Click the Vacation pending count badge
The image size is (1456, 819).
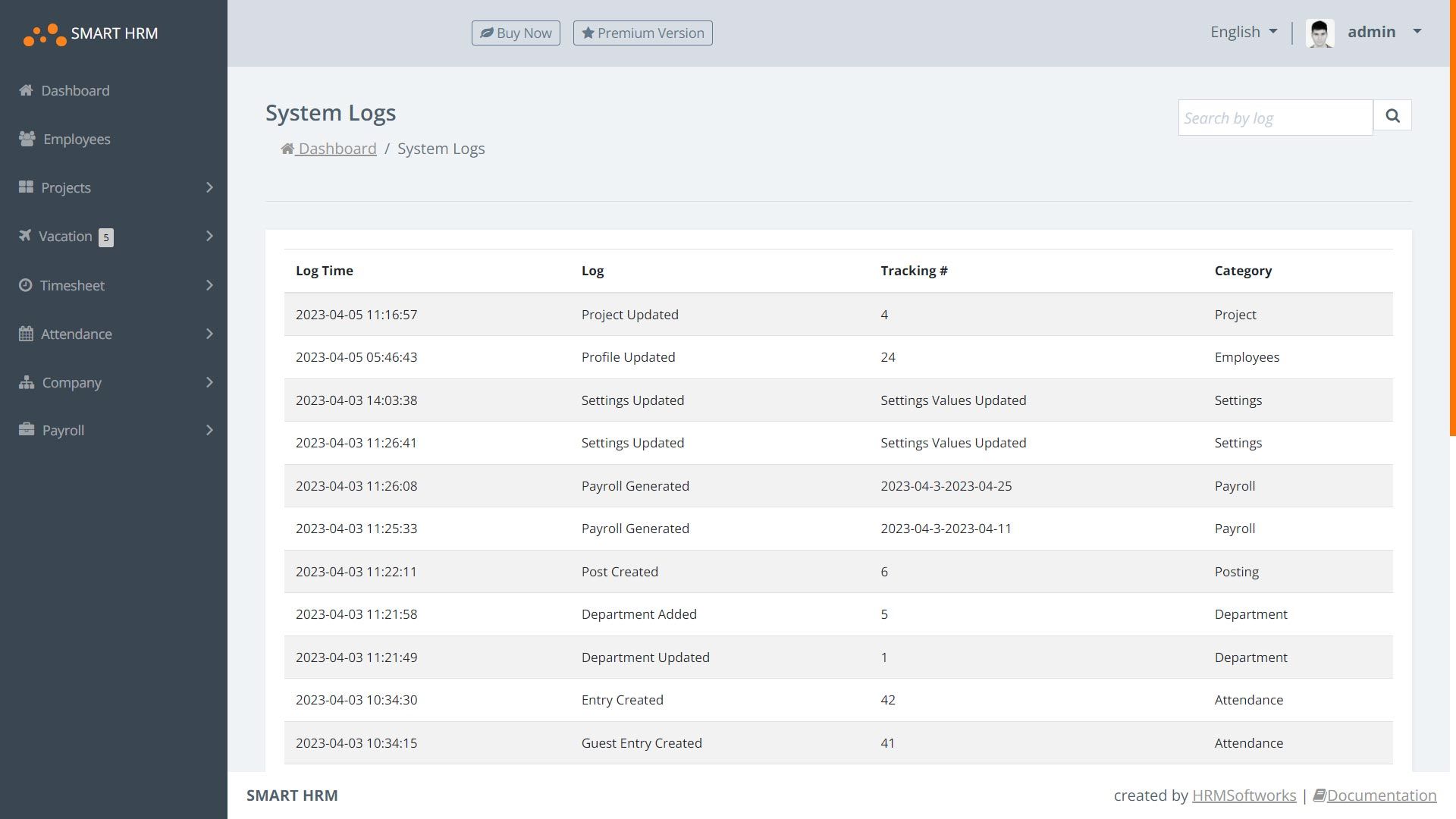[x=106, y=237]
